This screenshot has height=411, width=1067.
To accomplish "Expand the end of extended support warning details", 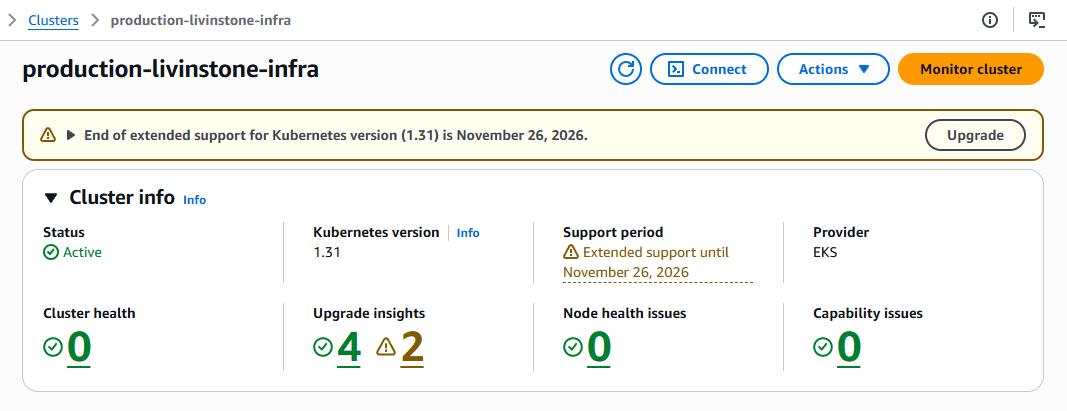I will (71, 135).
